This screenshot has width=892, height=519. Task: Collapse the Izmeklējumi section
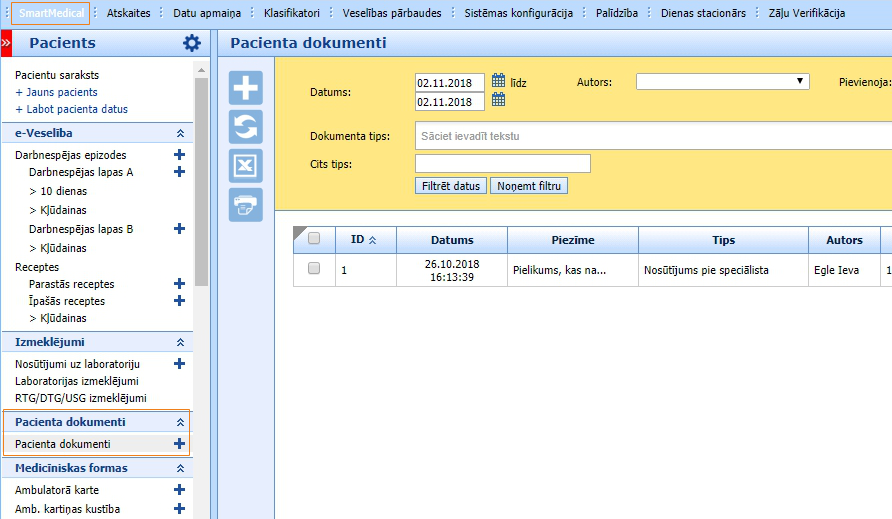click(180, 342)
